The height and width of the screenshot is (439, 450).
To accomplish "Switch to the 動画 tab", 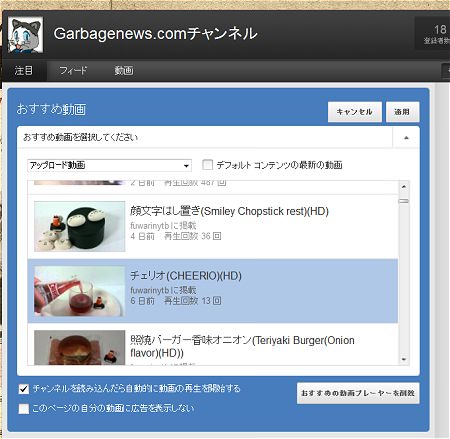I will [x=124, y=70].
